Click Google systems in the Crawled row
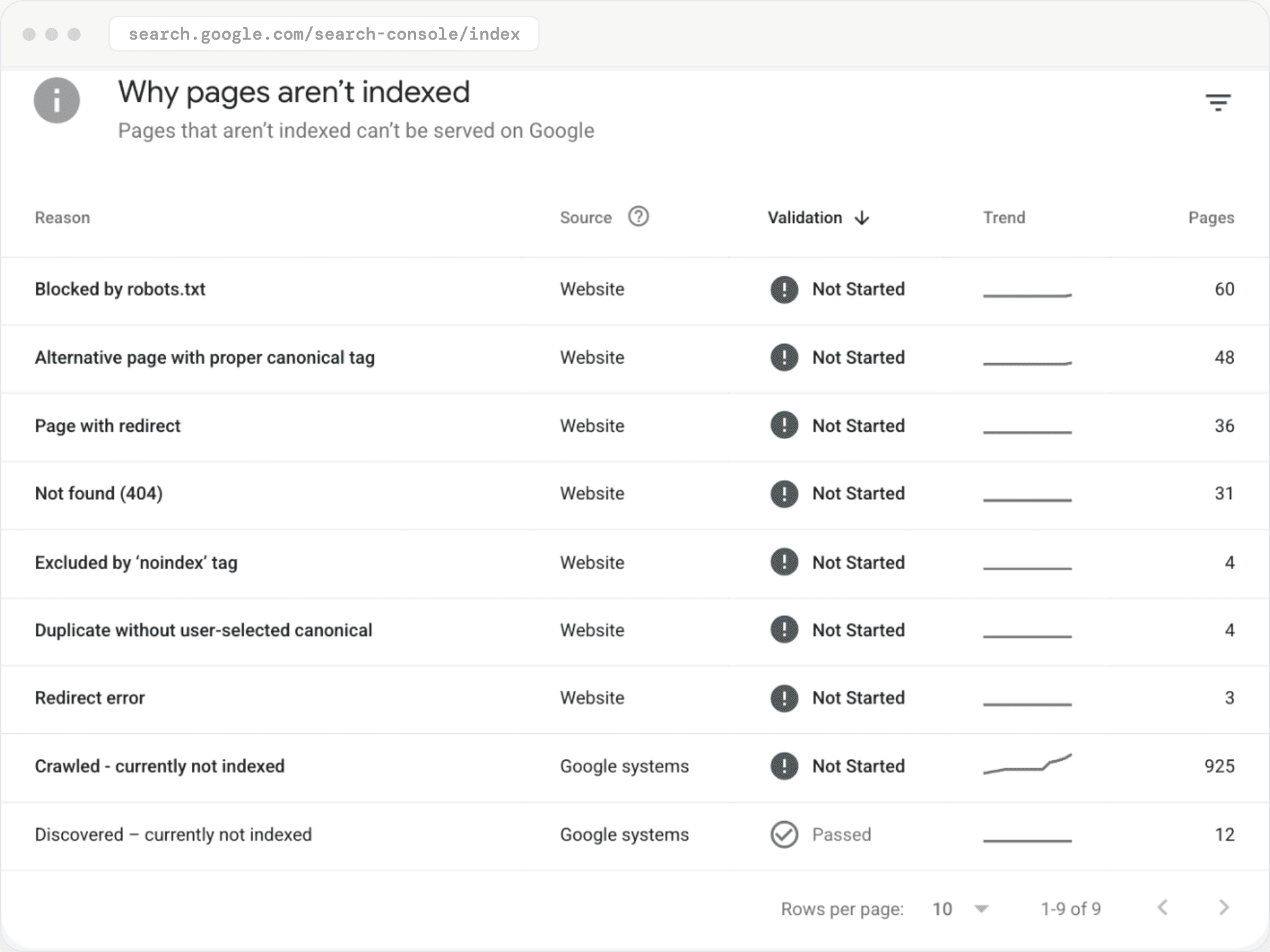1270x952 pixels. coord(624,766)
